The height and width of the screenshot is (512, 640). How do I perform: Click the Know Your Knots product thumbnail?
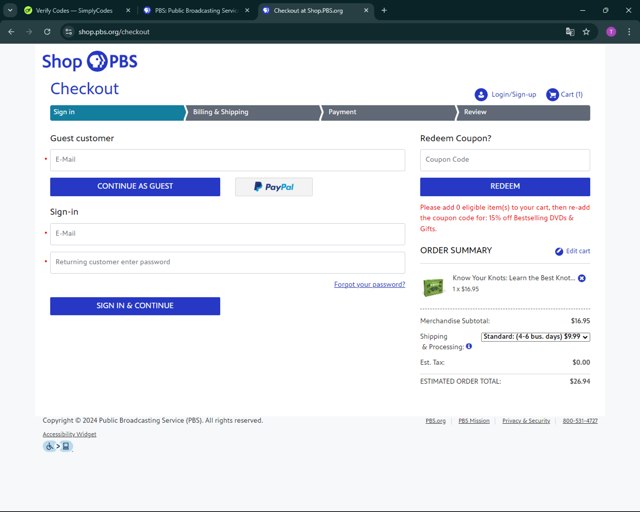433,287
